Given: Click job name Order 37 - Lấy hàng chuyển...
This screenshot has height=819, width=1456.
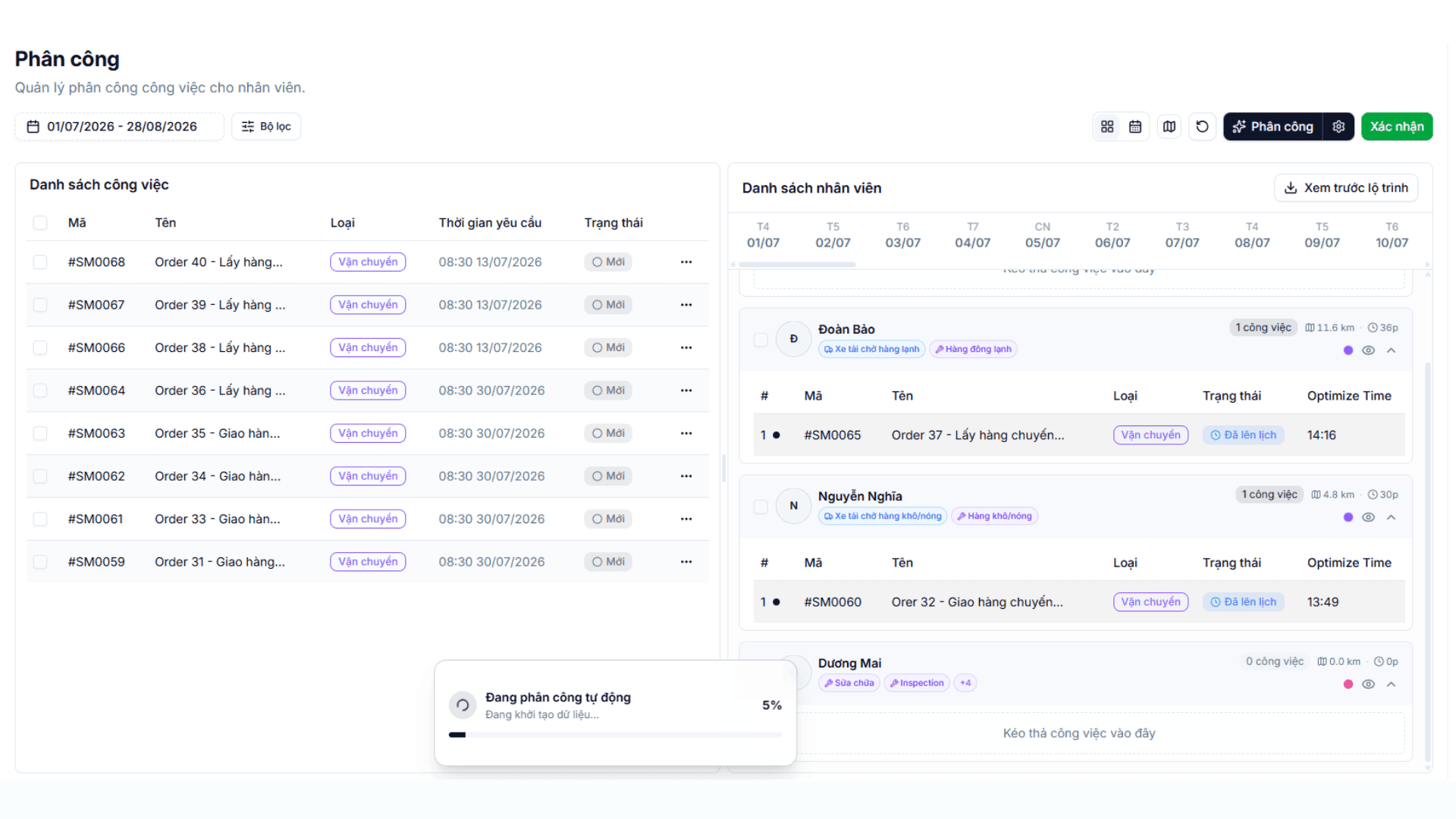Looking at the screenshot, I should pos(978,435).
